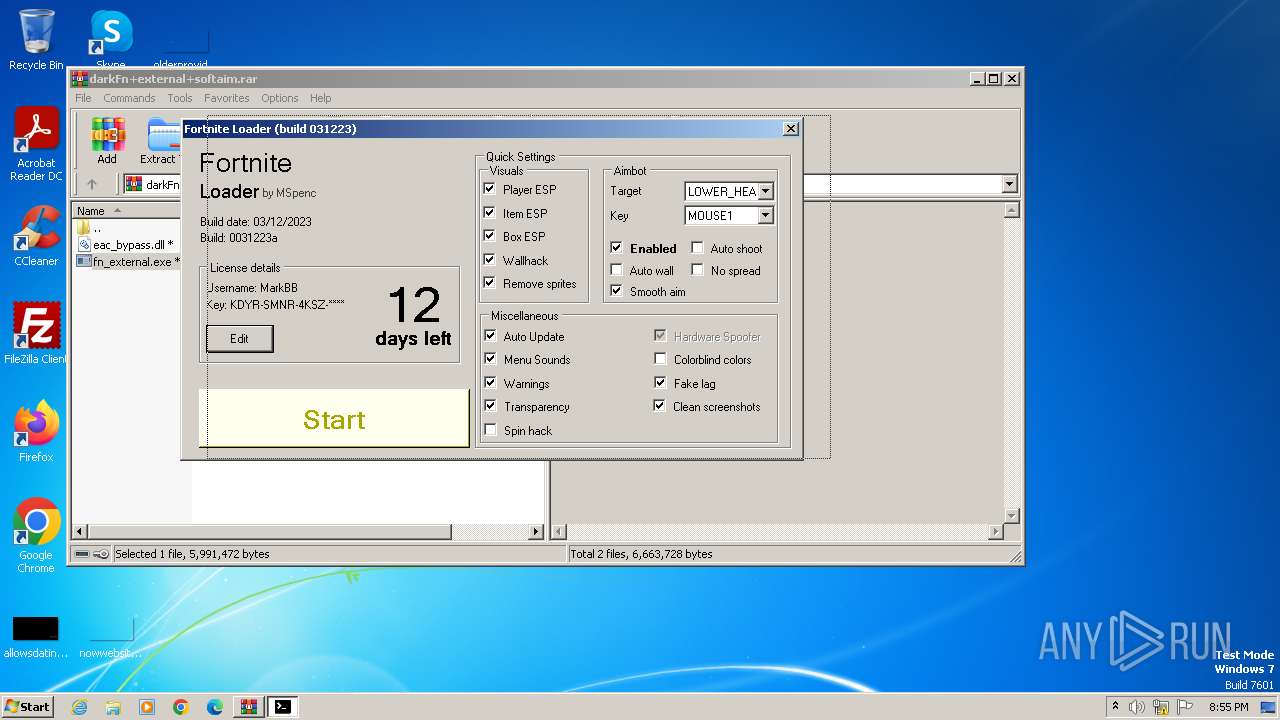The image size is (1280, 720).
Task: Toggle the Transparency checkbox
Action: point(490,406)
